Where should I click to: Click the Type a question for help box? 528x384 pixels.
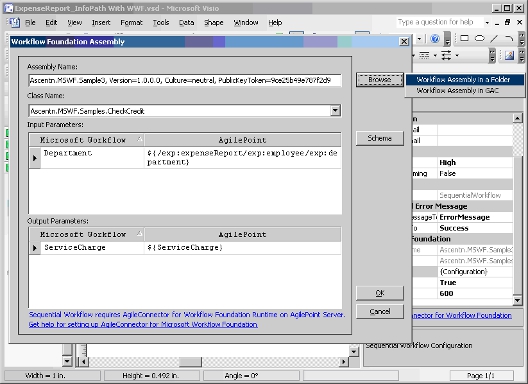pos(439,23)
